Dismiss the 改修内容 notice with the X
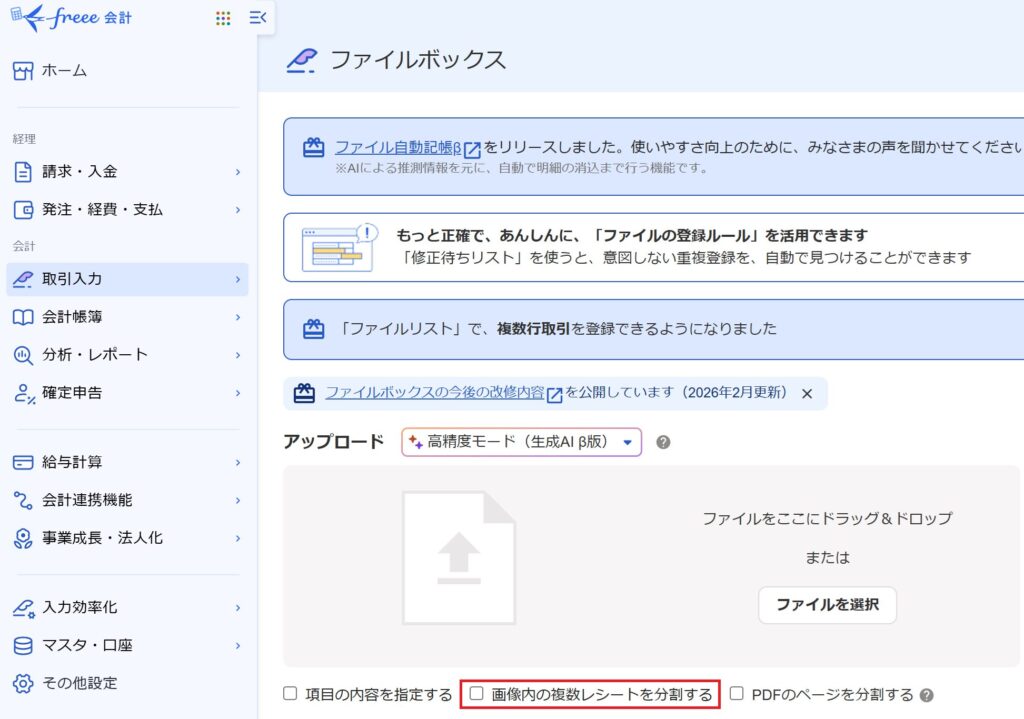This screenshot has width=1024, height=719. pos(807,394)
